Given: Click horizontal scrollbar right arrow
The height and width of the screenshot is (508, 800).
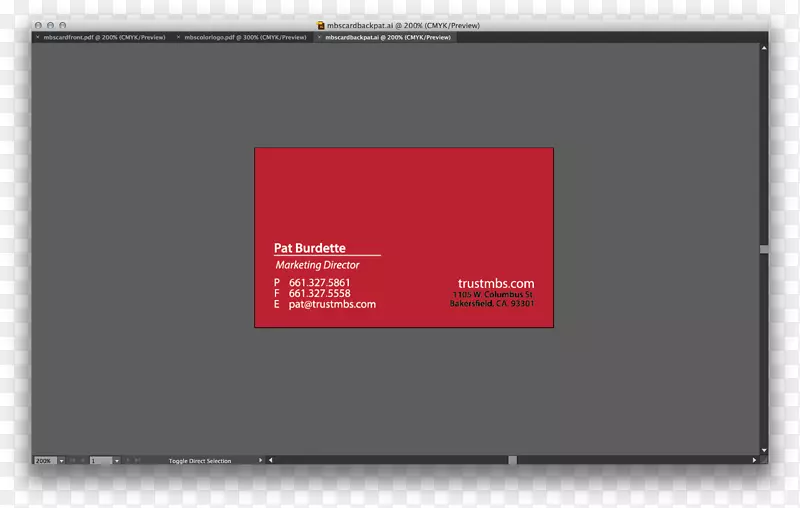Looking at the screenshot, I should (x=754, y=461).
